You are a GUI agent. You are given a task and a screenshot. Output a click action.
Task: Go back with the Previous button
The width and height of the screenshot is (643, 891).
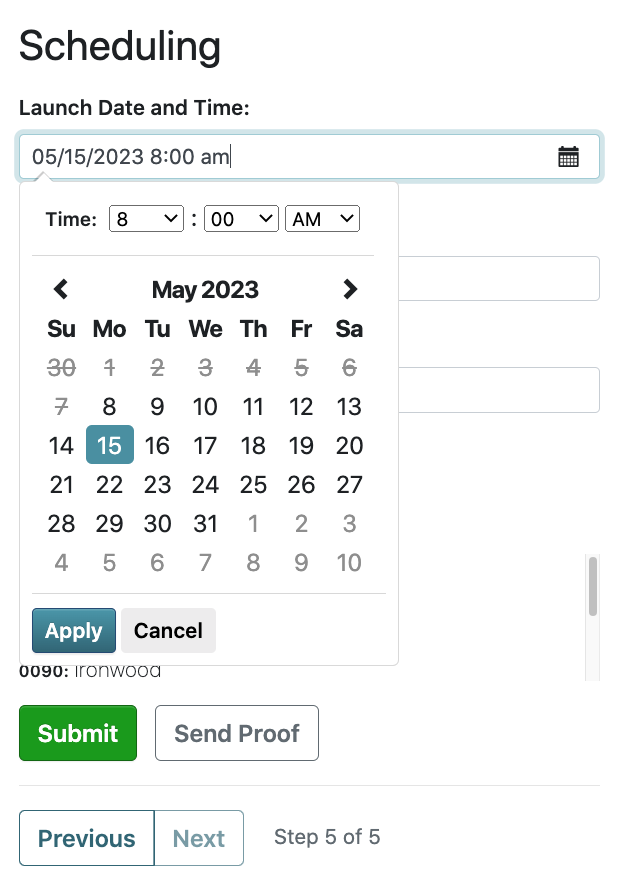[x=86, y=838]
